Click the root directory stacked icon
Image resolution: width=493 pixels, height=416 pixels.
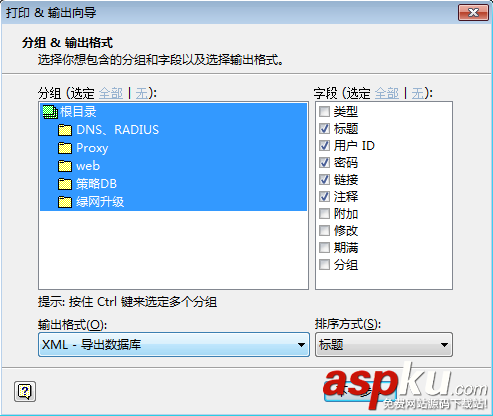point(50,112)
